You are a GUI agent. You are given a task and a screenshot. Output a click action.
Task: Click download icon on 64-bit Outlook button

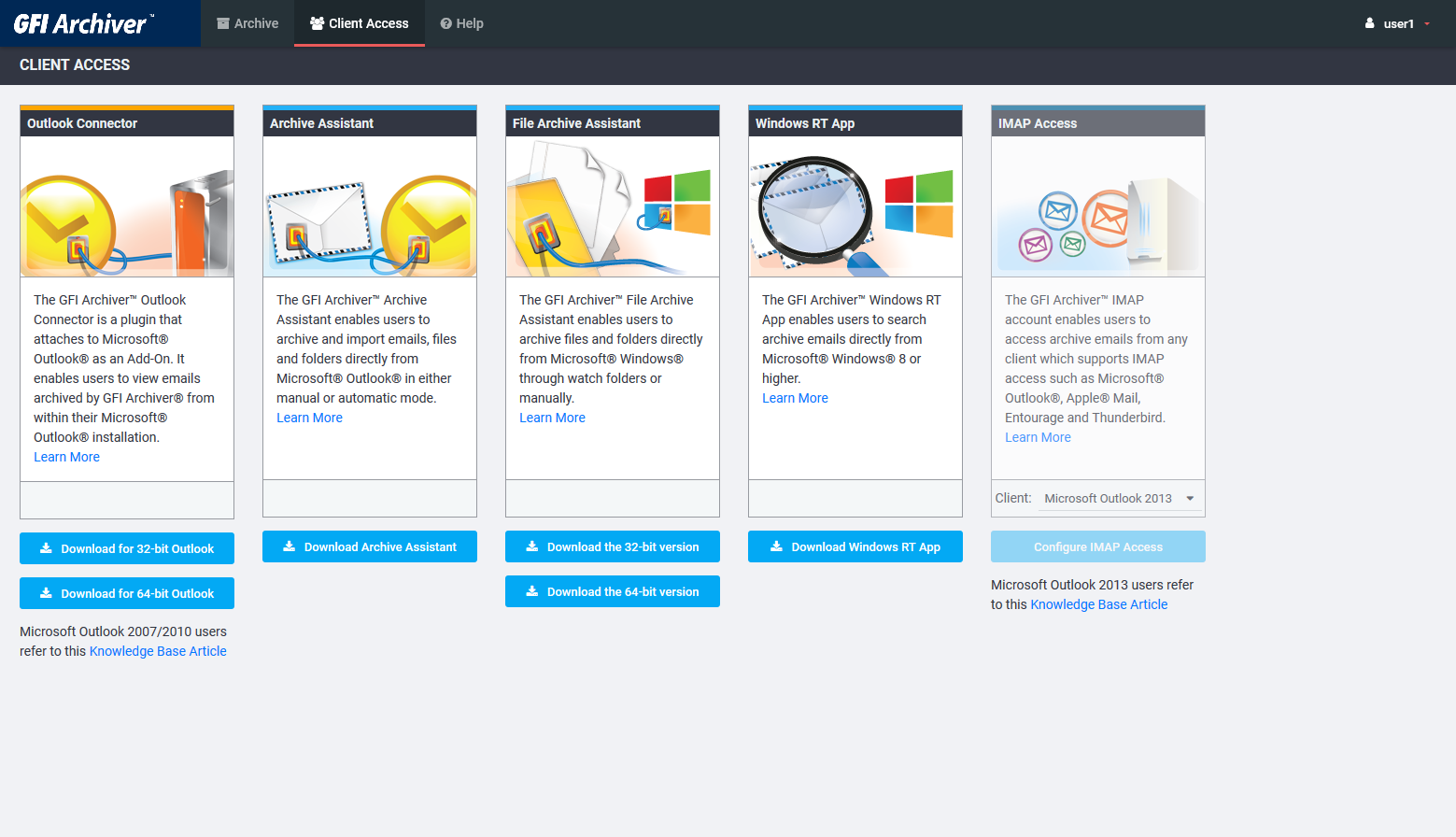[x=46, y=593]
